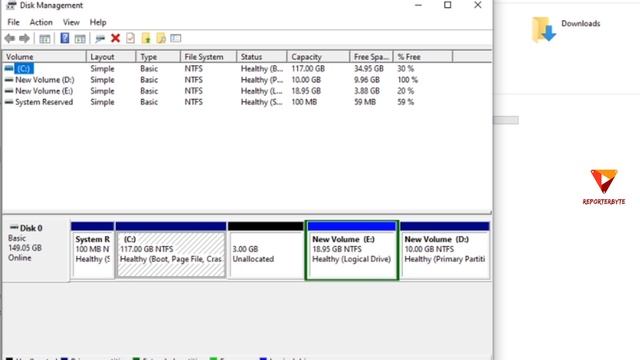Click the Disk Management title bar icon
Image resolution: width=640 pixels, height=360 pixels.
pos(11,5)
